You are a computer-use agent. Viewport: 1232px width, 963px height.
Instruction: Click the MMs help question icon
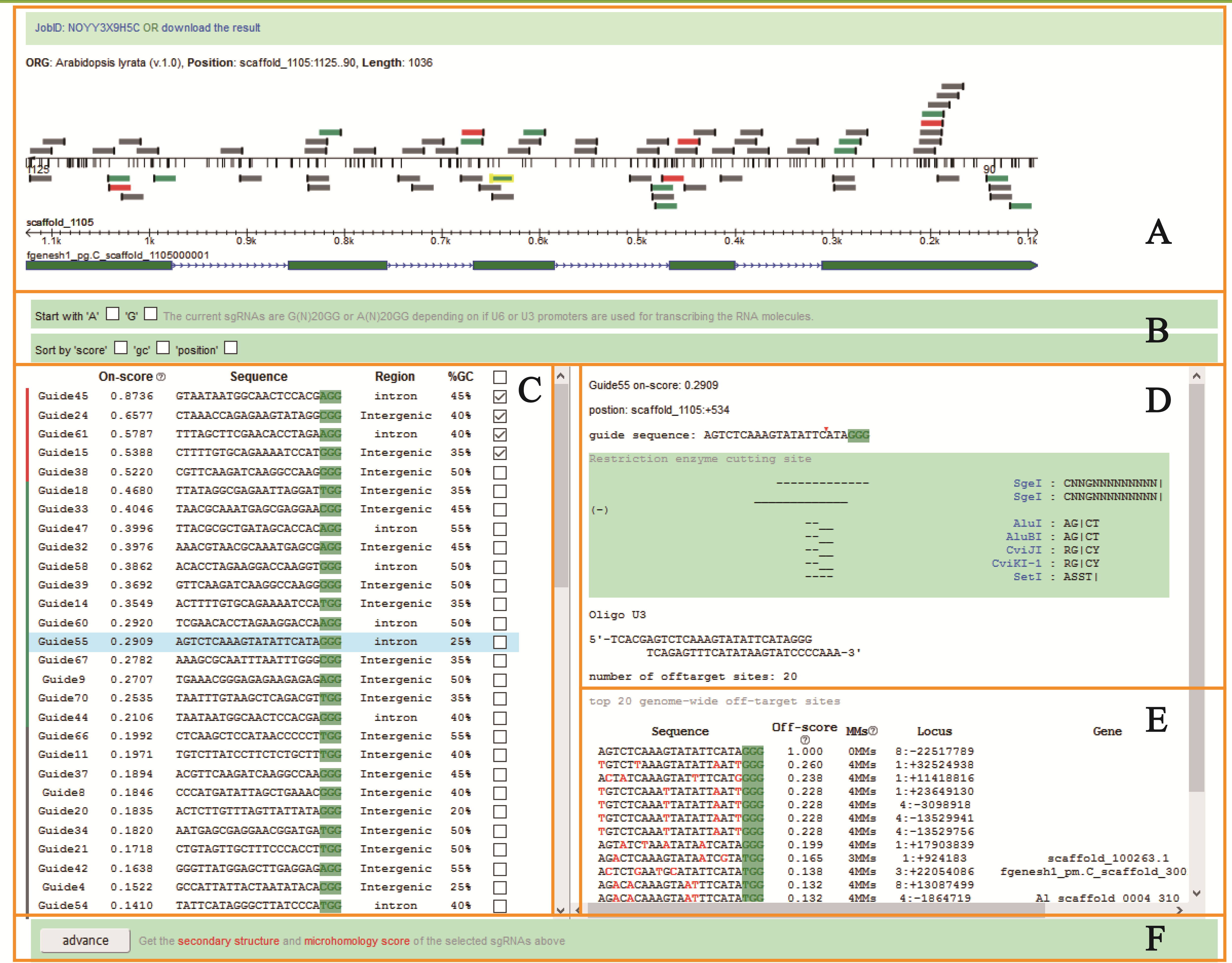coord(873,731)
